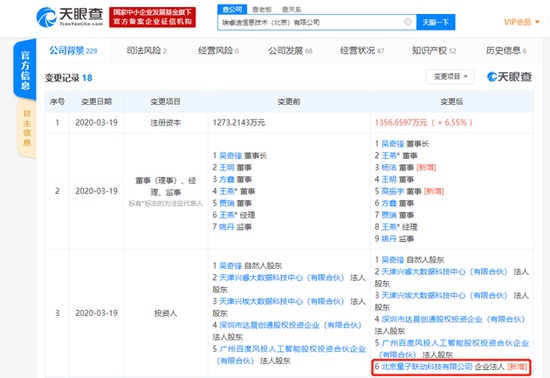Open the 司法风险 tab
550x378 pixels.
tap(146, 50)
